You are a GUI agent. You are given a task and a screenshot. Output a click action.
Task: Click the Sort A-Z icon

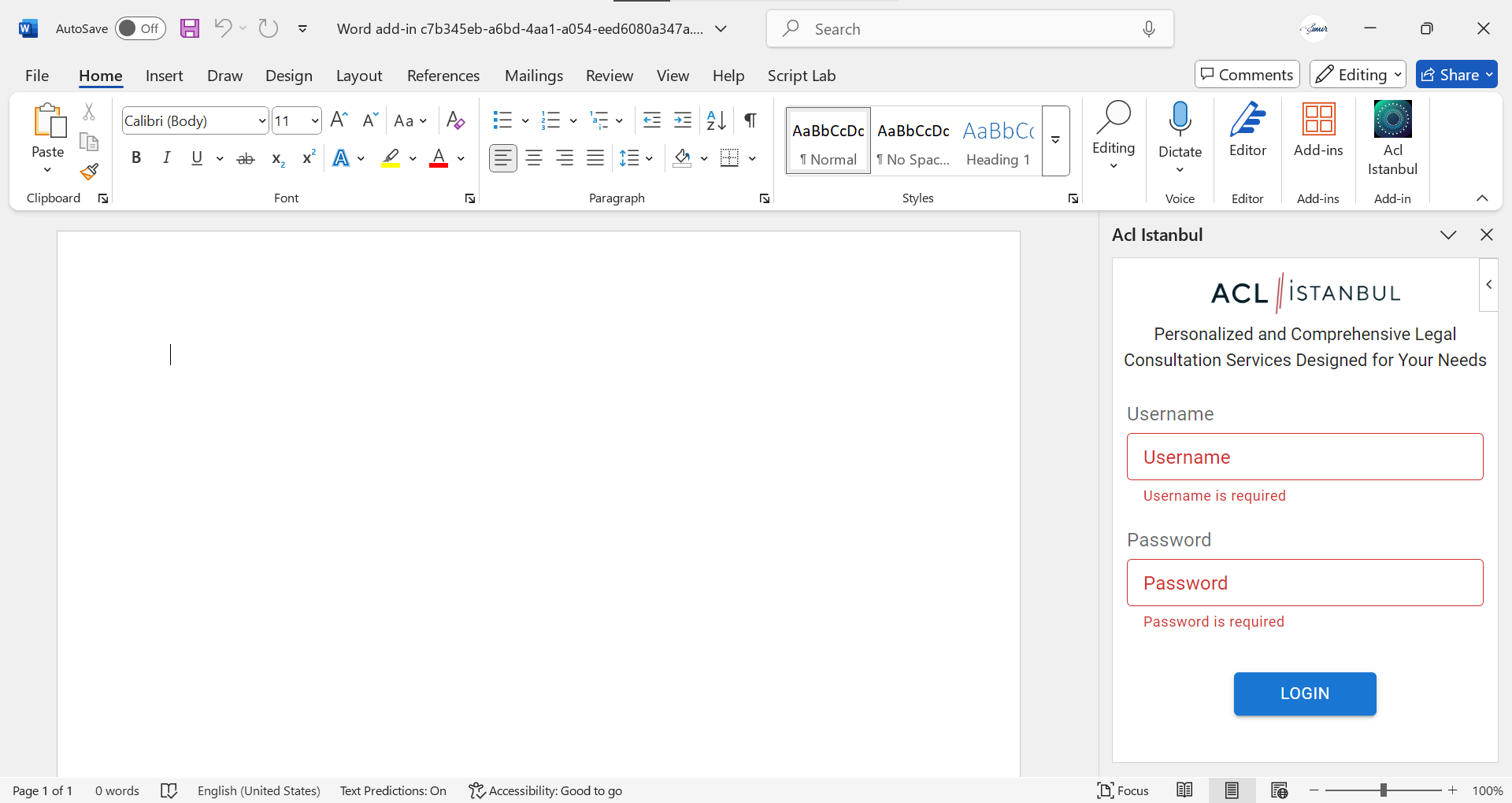[716, 120]
